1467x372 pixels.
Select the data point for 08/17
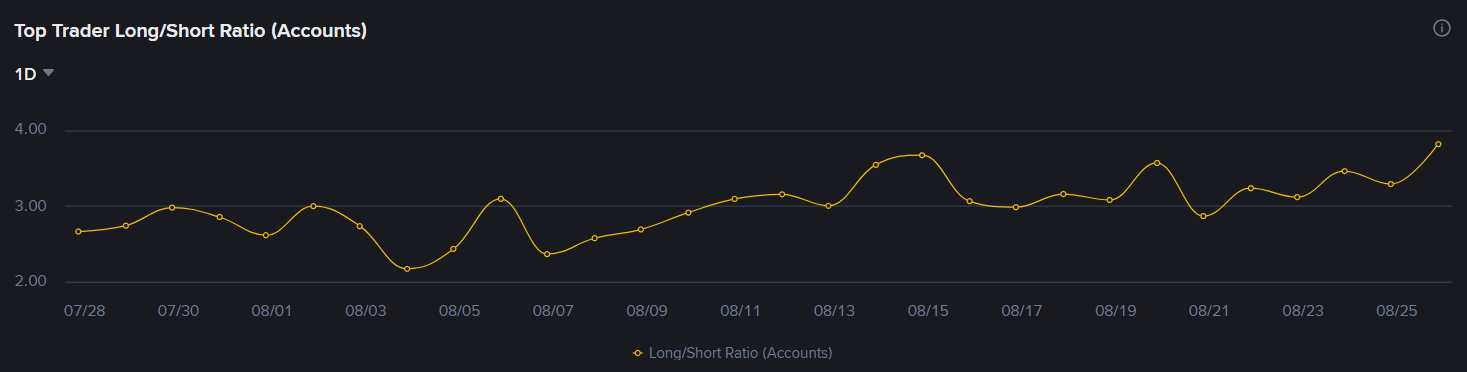(1016, 207)
